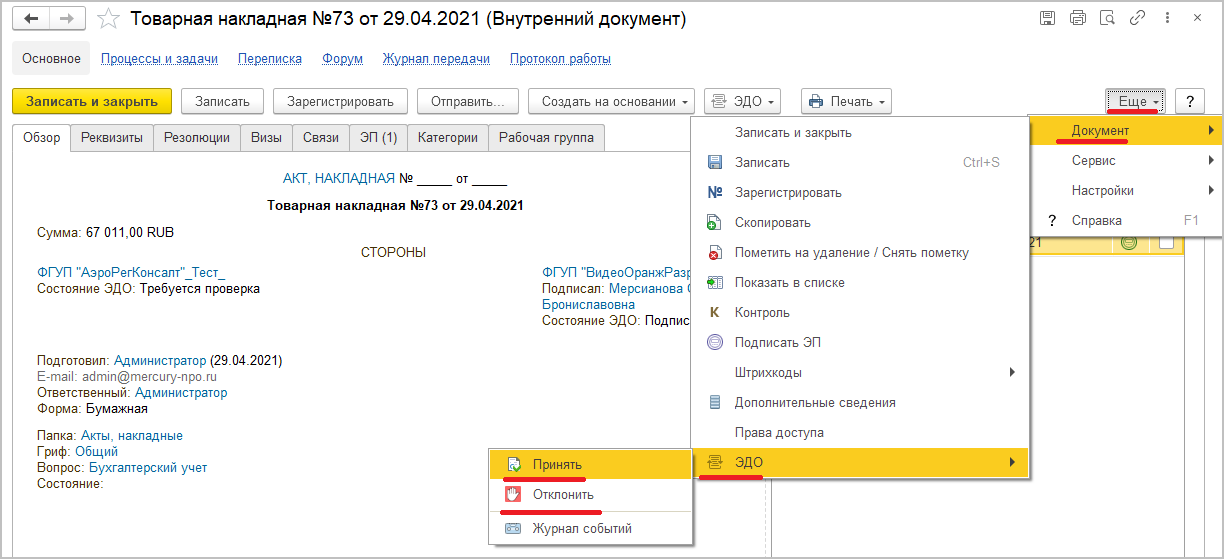This screenshot has height=559, width=1224.
Task: Open the Процессы и задачи link
Action: [160, 58]
